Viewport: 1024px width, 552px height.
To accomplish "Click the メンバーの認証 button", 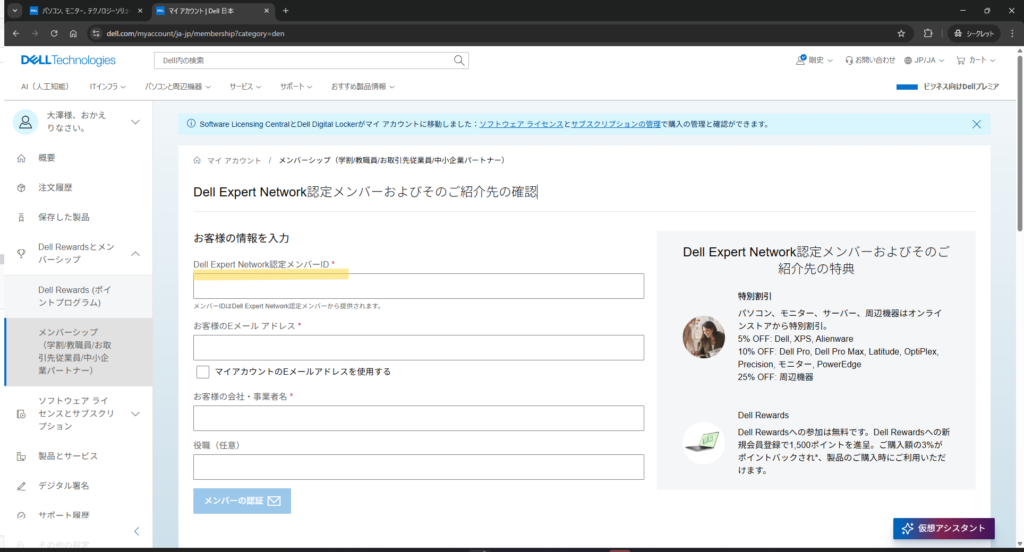I will (x=241, y=500).
